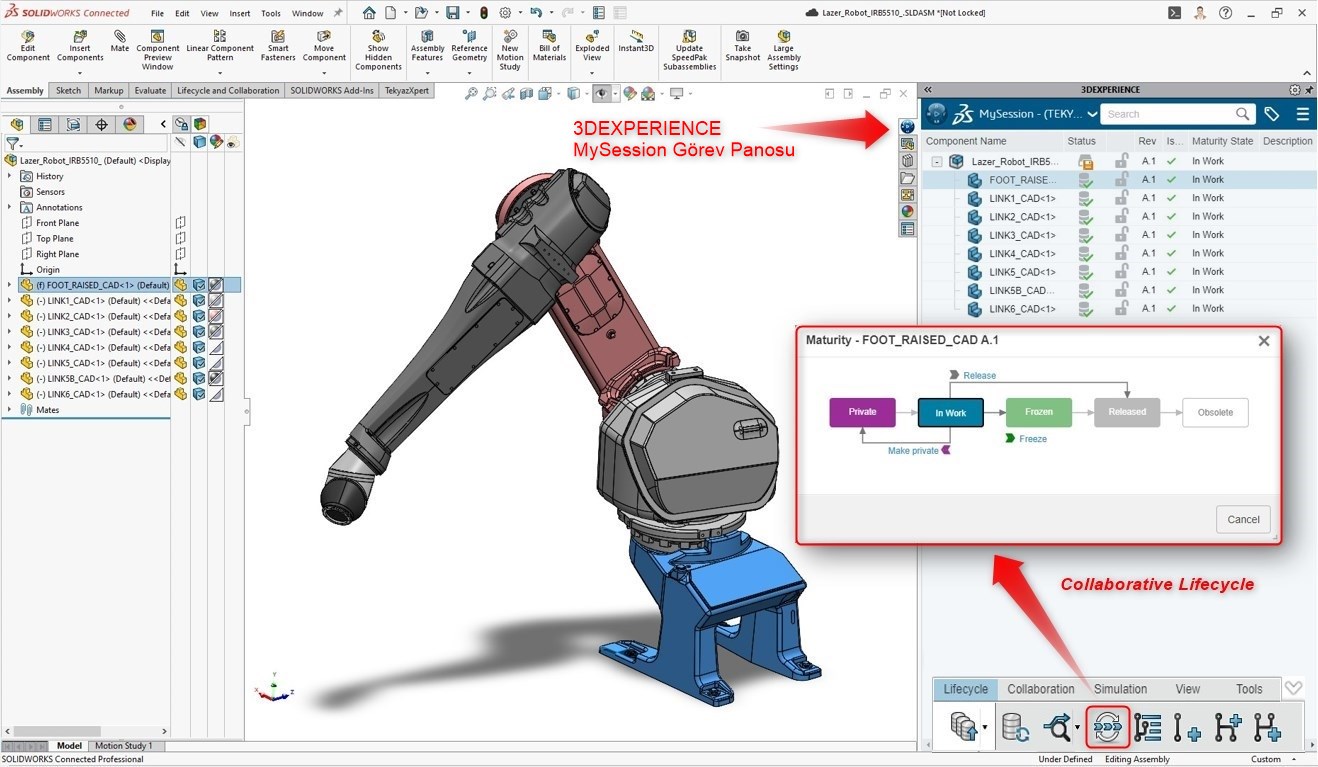Click the Smart Fasteners tool
The height and width of the screenshot is (767, 1318).
click(279, 46)
